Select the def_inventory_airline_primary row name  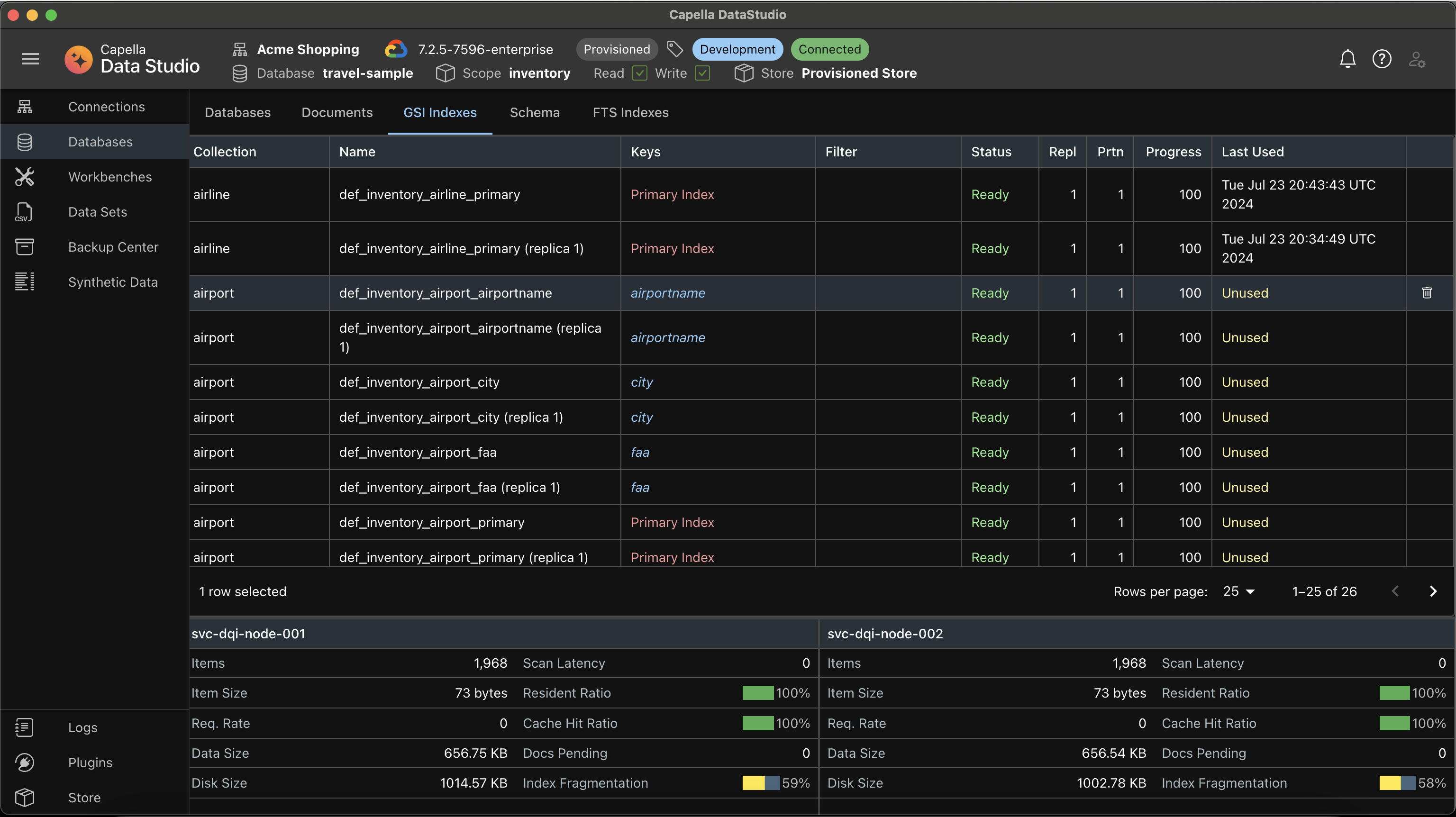[429, 194]
